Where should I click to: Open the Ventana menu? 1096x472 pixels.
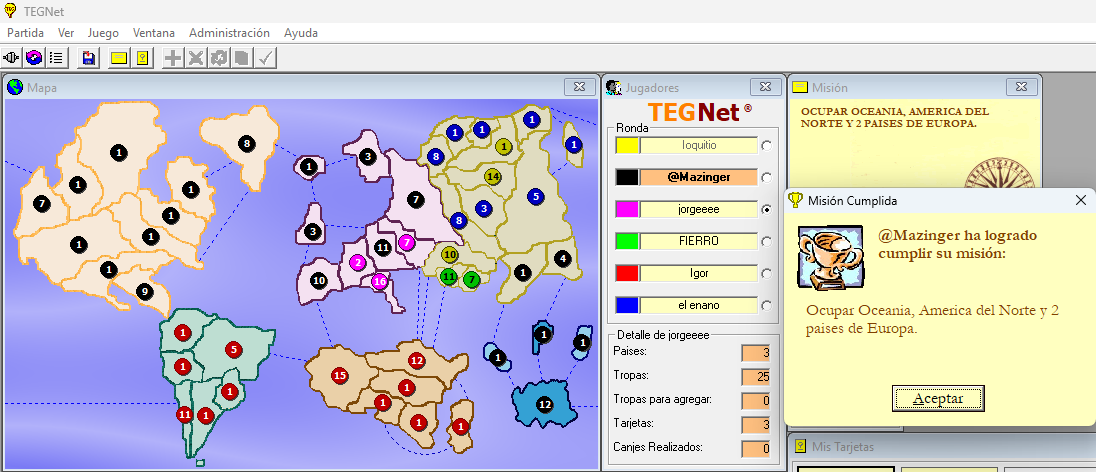coord(154,33)
